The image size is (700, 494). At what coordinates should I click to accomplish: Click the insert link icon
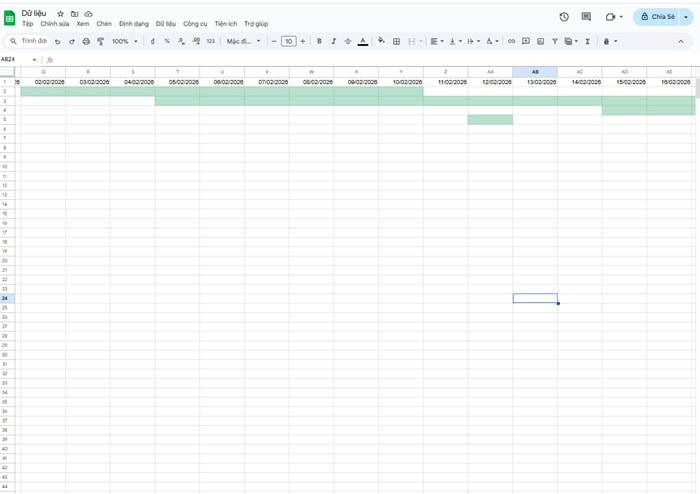pyautogui.click(x=512, y=41)
